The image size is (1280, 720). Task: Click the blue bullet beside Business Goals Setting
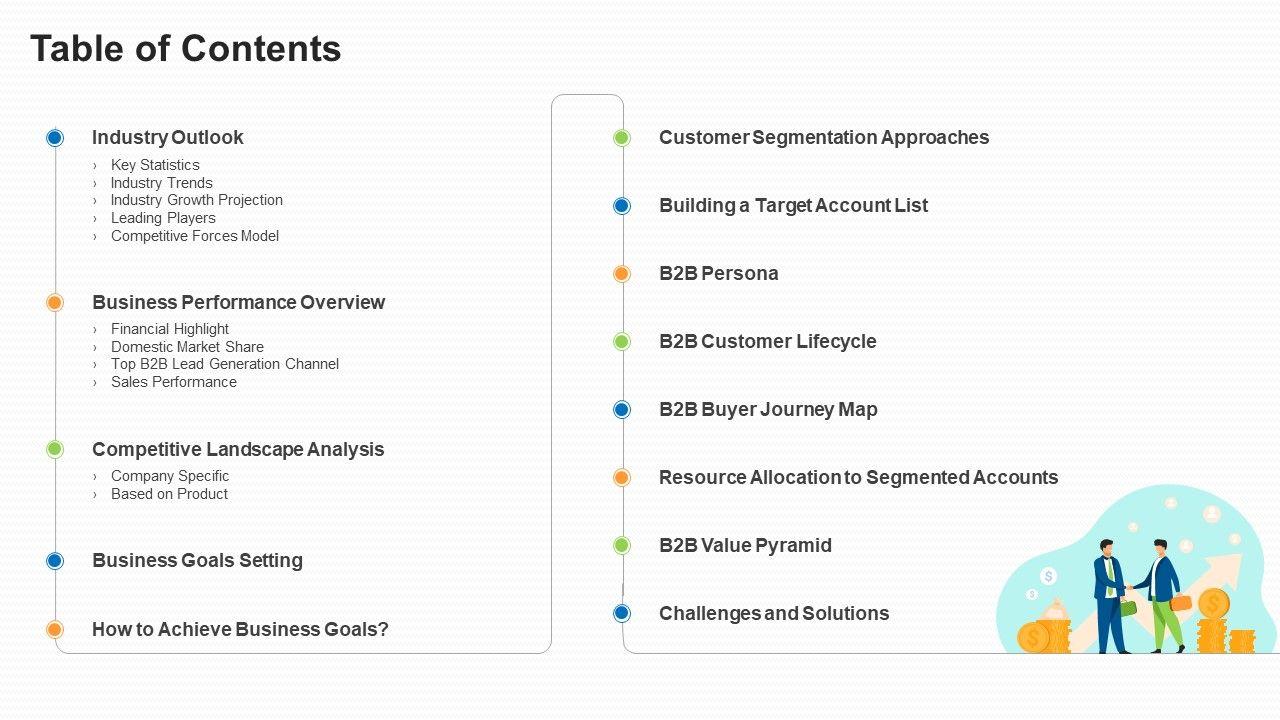click(x=55, y=561)
